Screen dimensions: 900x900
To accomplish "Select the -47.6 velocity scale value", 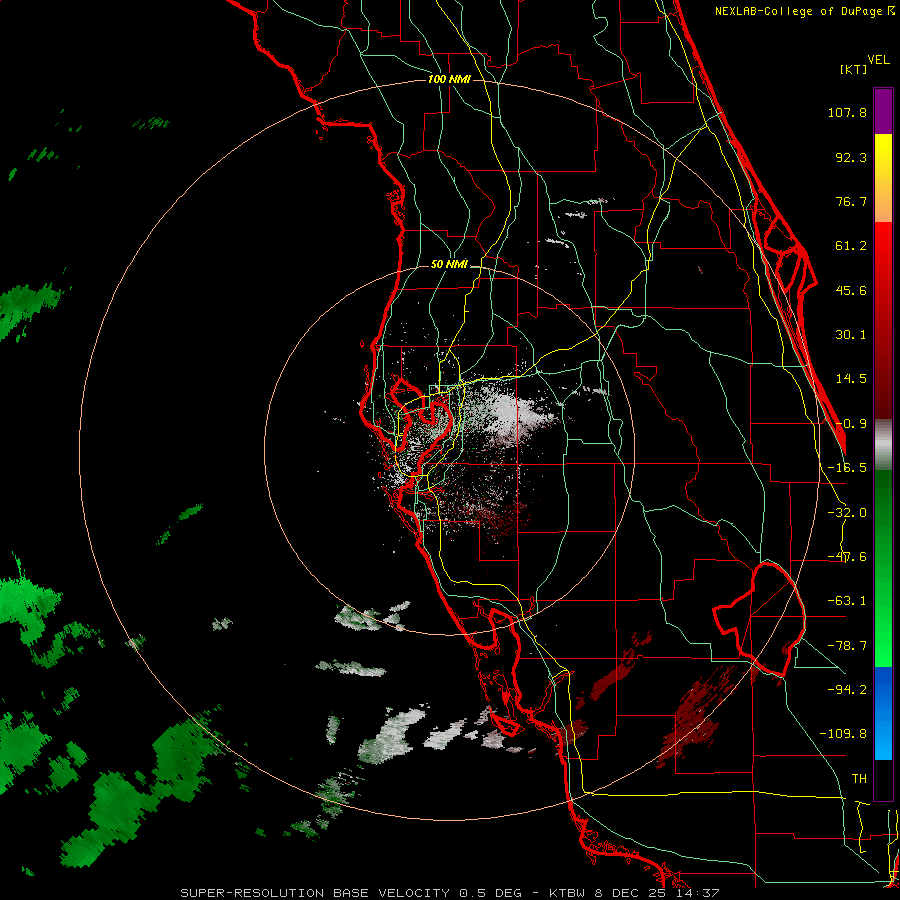I will (x=847, y=557).
